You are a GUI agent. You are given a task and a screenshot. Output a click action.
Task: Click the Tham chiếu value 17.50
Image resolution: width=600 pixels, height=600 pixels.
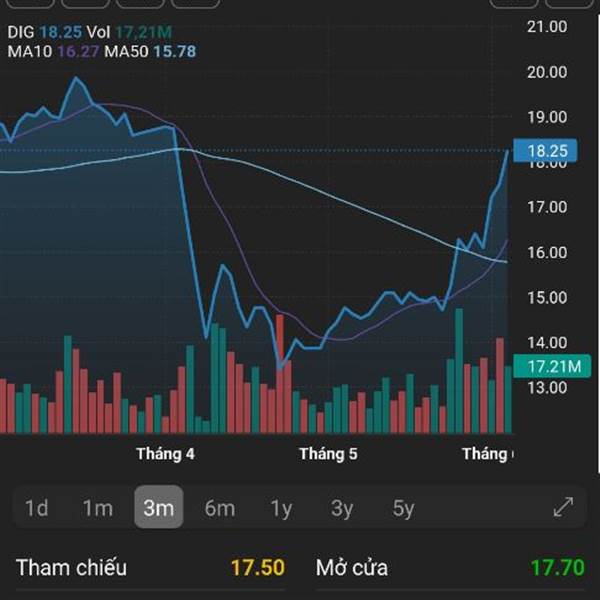click(258, 567)
